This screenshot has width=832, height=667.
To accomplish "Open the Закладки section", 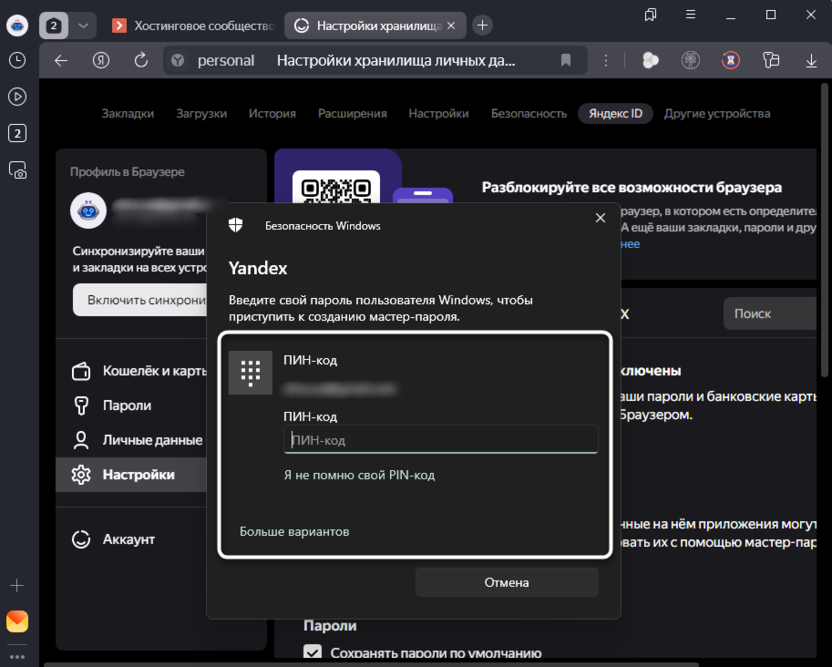I will click(x=128, y=114).
